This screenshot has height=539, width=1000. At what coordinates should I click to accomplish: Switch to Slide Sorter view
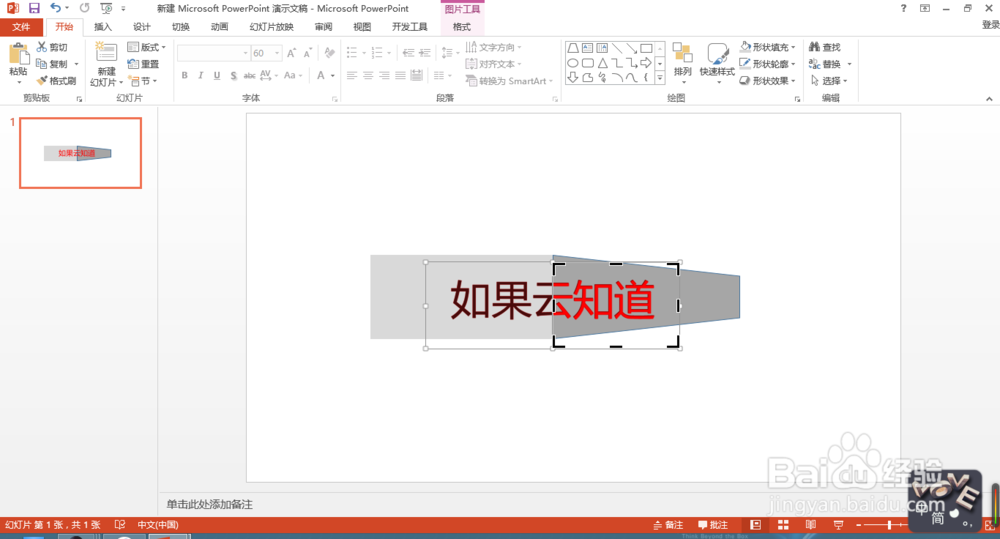(x=783, y=525)
